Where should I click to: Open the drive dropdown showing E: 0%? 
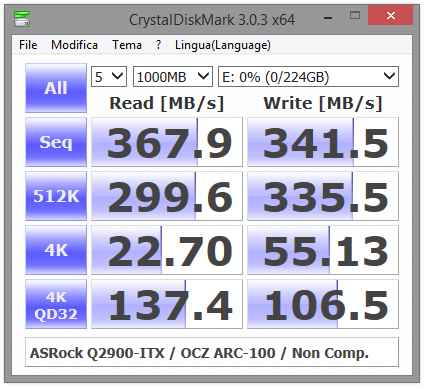tap(308, 77)
